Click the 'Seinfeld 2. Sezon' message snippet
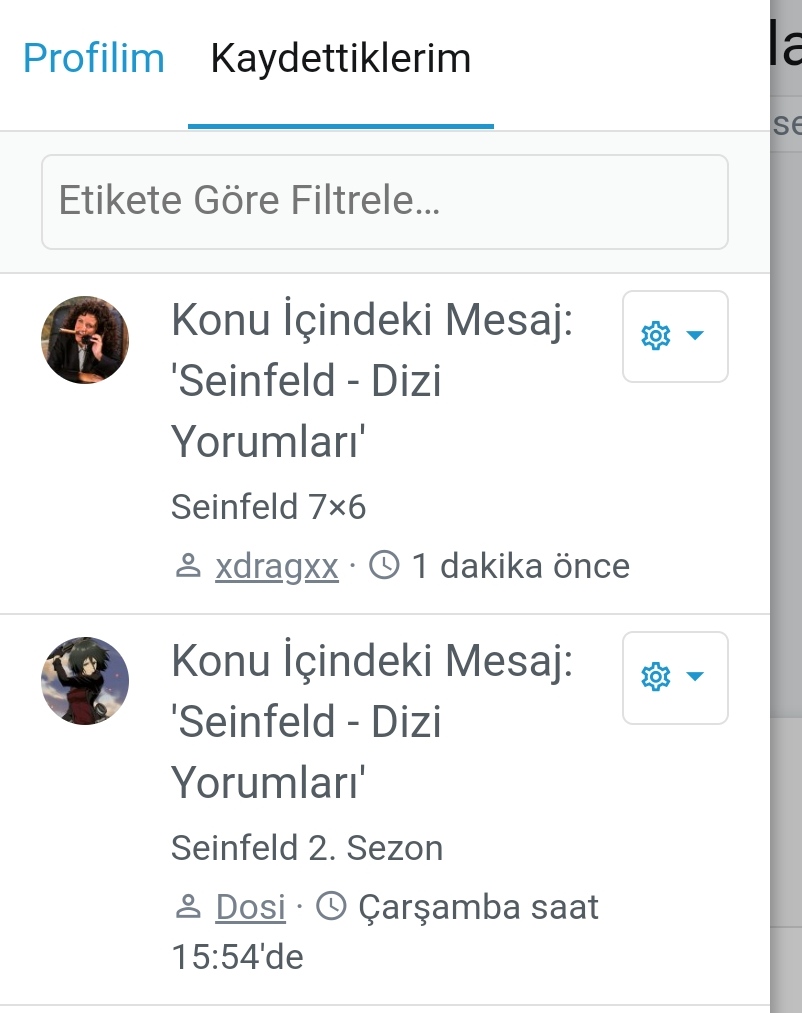Viewport: 802px width, 1013px height. [306, 848]
